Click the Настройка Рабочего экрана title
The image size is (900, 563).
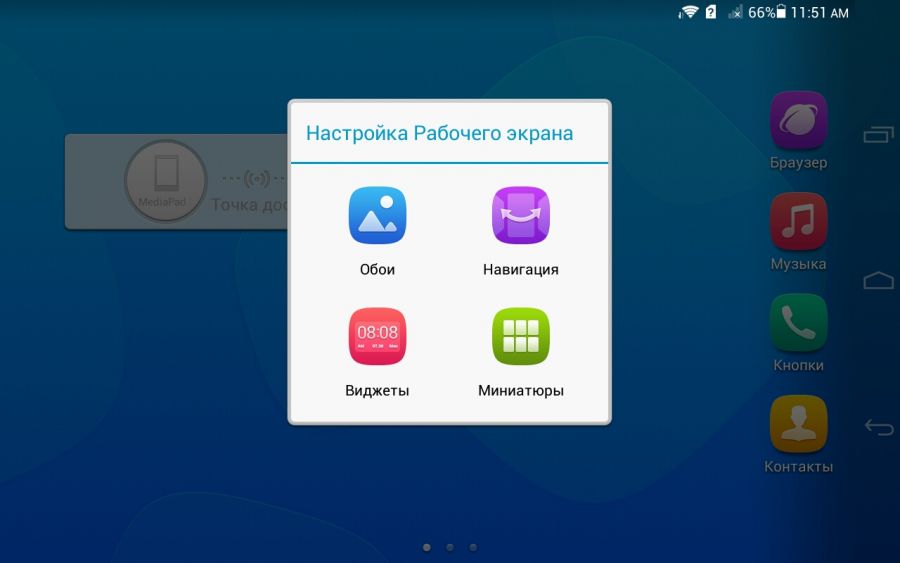coord(439,133)
